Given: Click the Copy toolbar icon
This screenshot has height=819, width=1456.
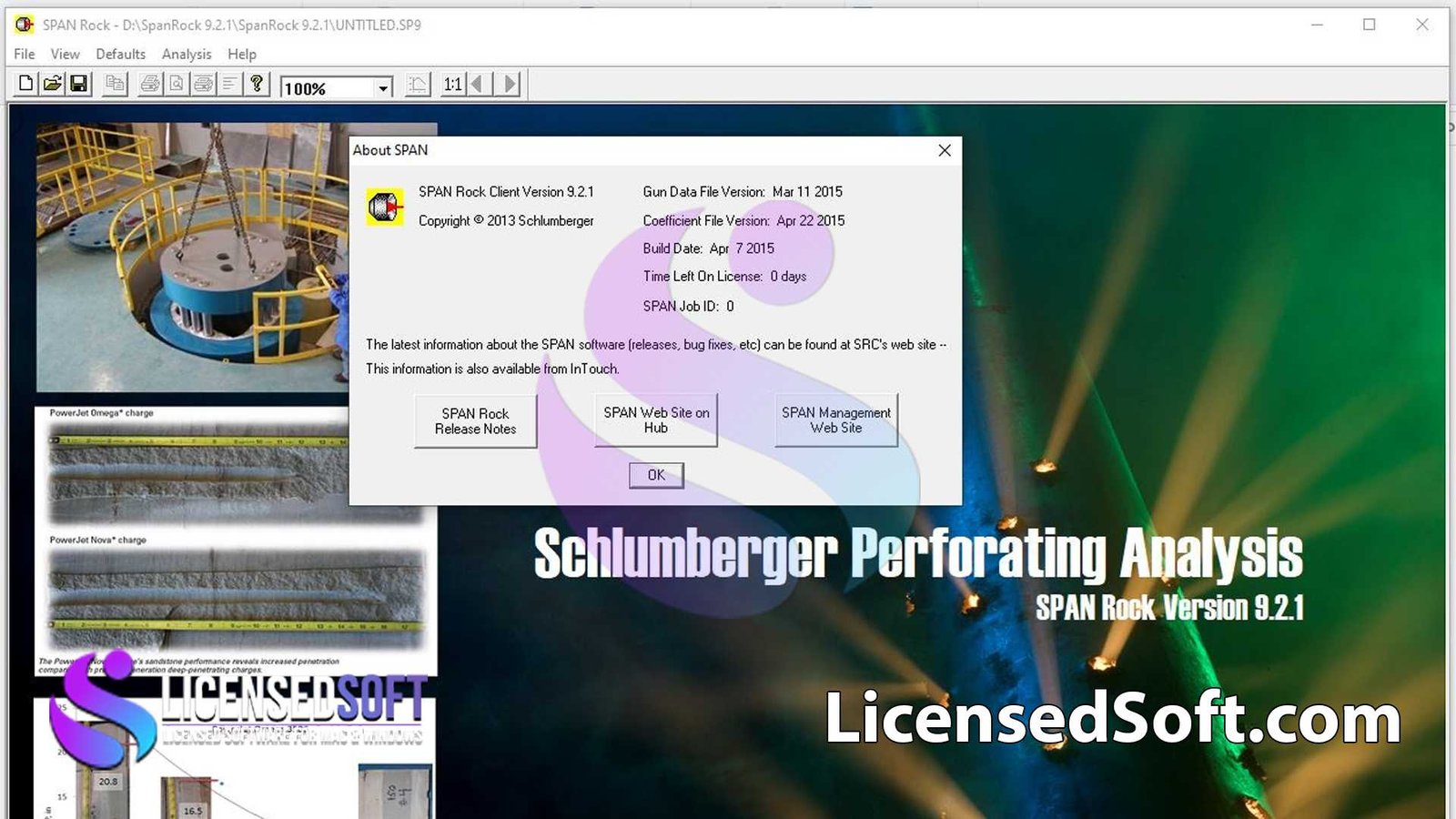Looking at the screenshot, I should [115, 85].
